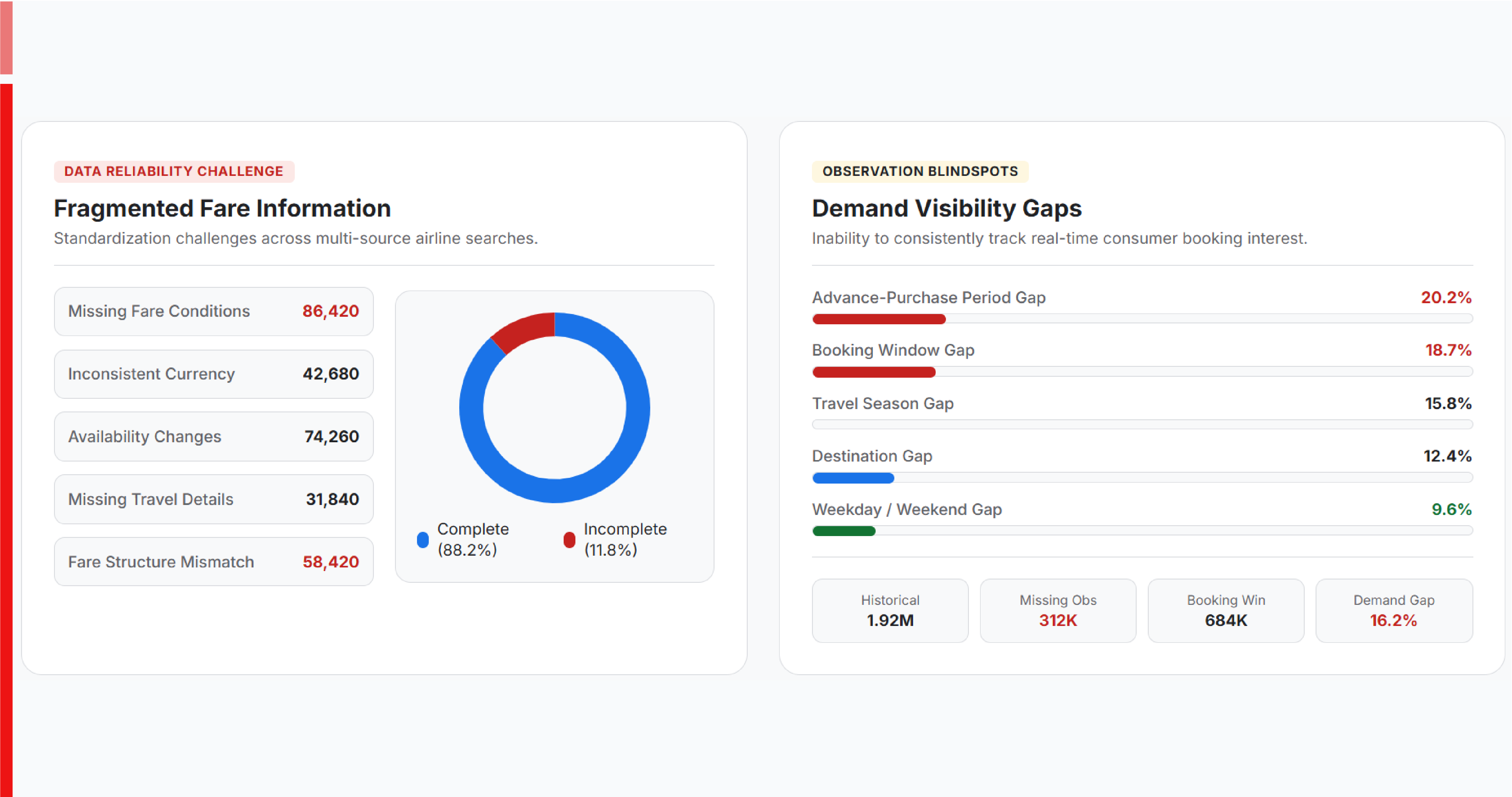Open the Missing Travel Details card
This screenshot has width=1512, height=797.
coord(214,500)
